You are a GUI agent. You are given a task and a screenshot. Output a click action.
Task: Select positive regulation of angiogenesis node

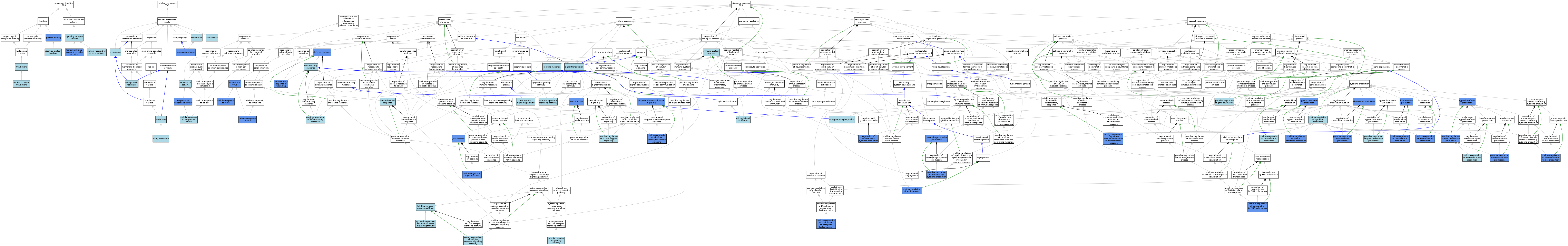[x=912, y=190]
